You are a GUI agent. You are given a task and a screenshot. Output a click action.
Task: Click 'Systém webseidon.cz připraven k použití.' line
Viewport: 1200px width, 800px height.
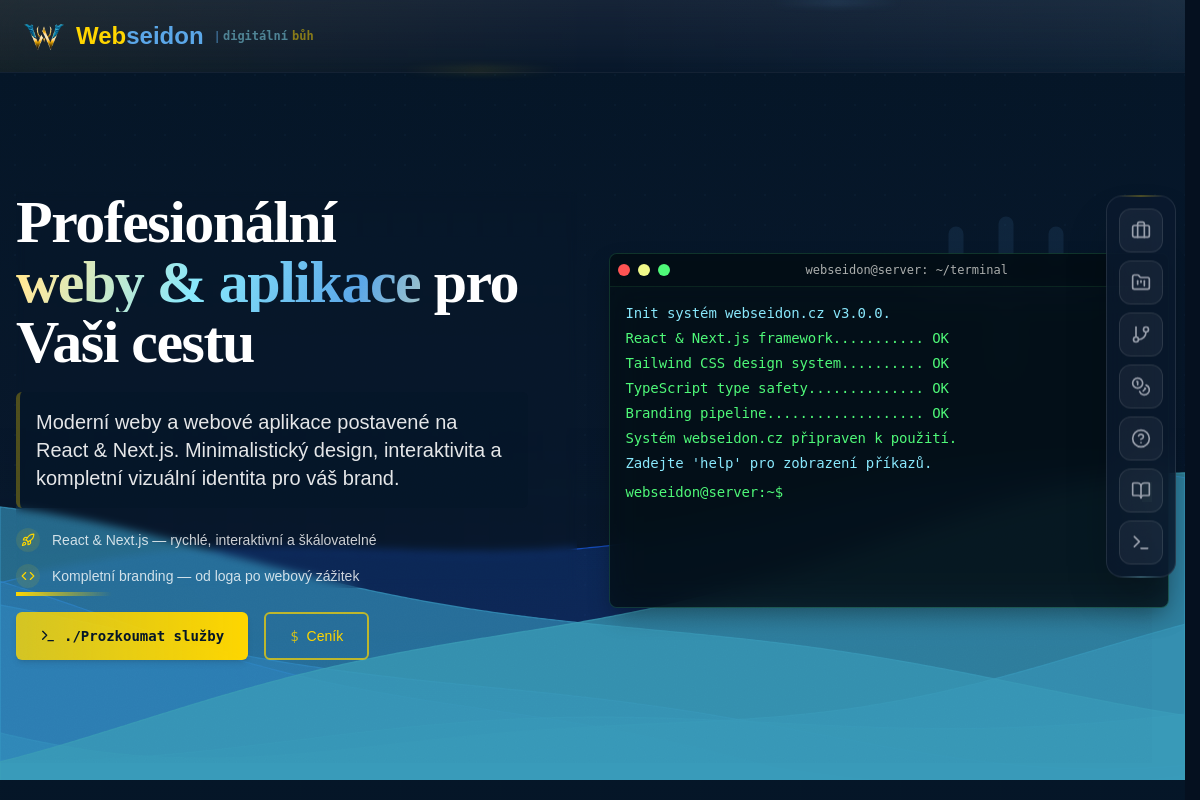coord(791,438)
